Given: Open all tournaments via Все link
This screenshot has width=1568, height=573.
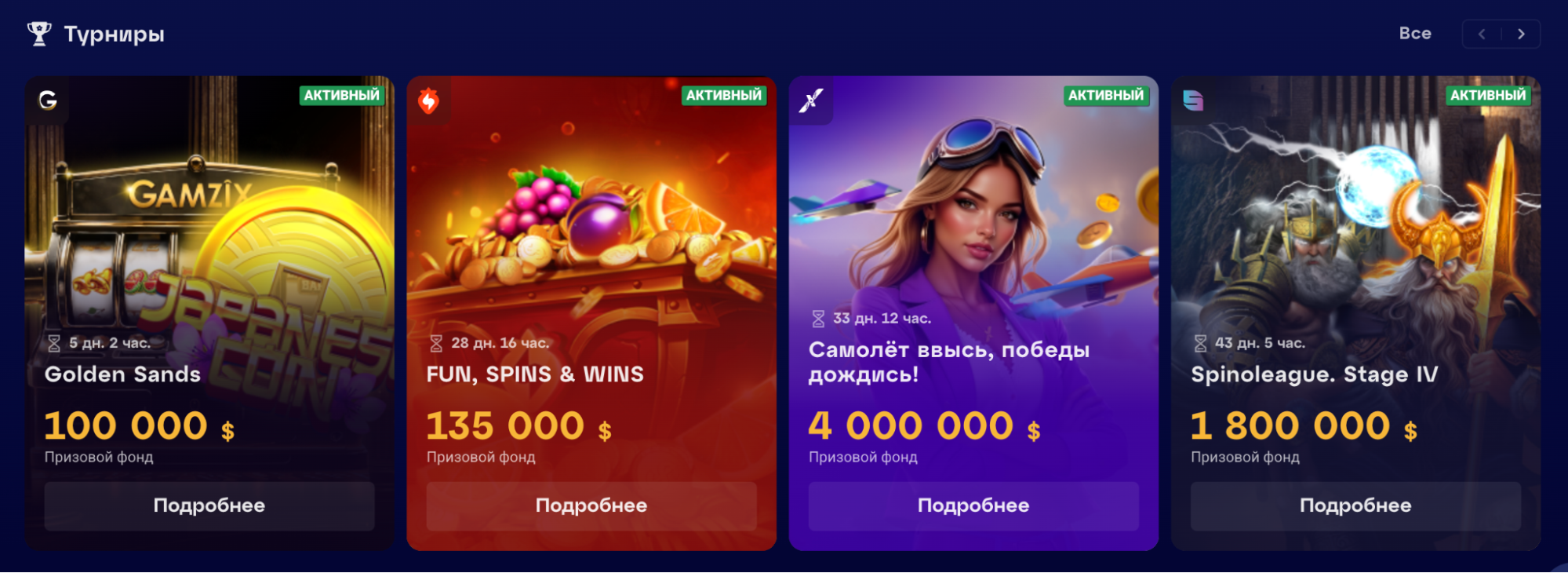Looking at the screenshot, I should [x=1415, y=34].
